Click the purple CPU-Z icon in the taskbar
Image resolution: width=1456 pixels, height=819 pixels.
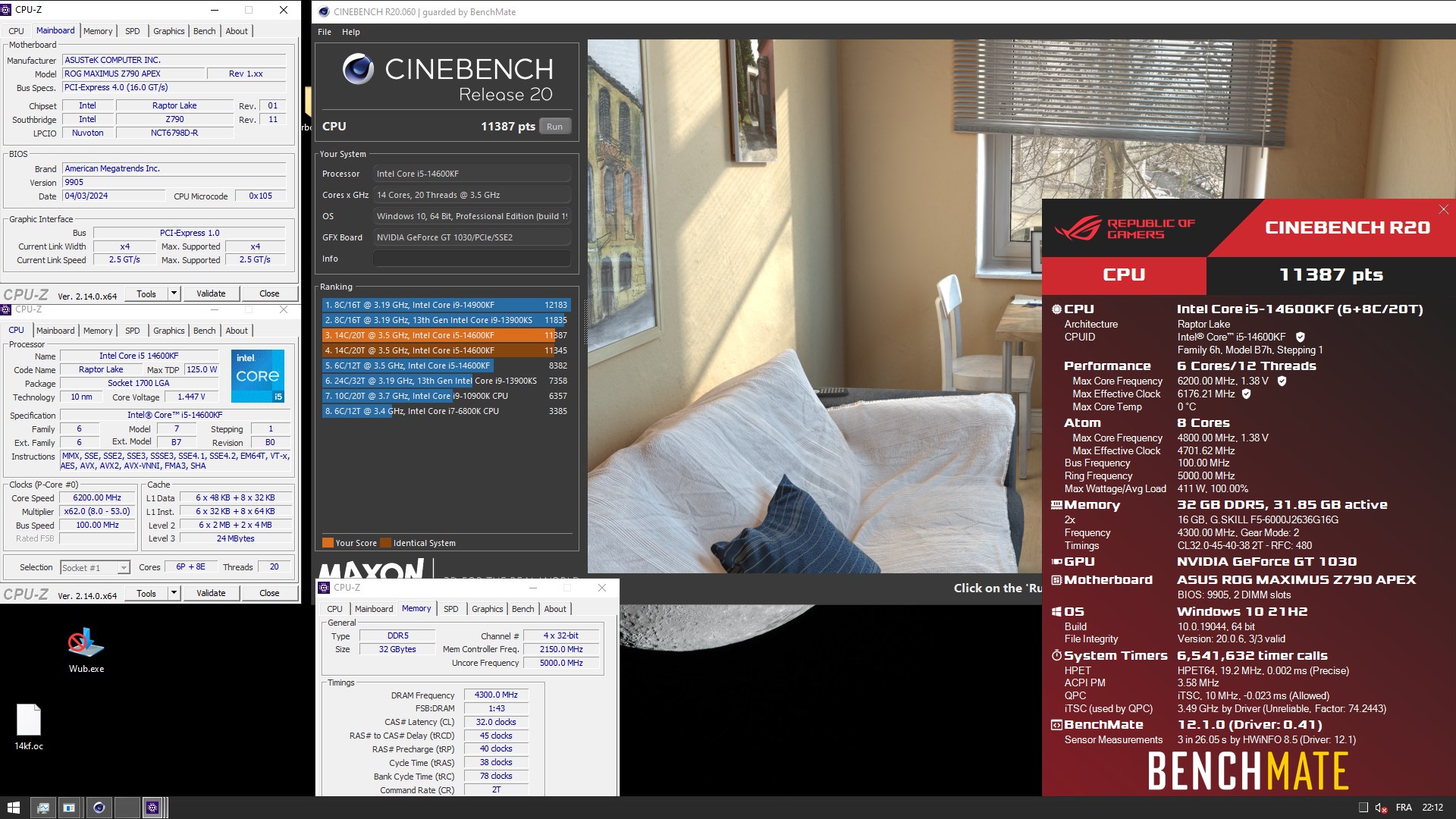[x=152, y=808]
